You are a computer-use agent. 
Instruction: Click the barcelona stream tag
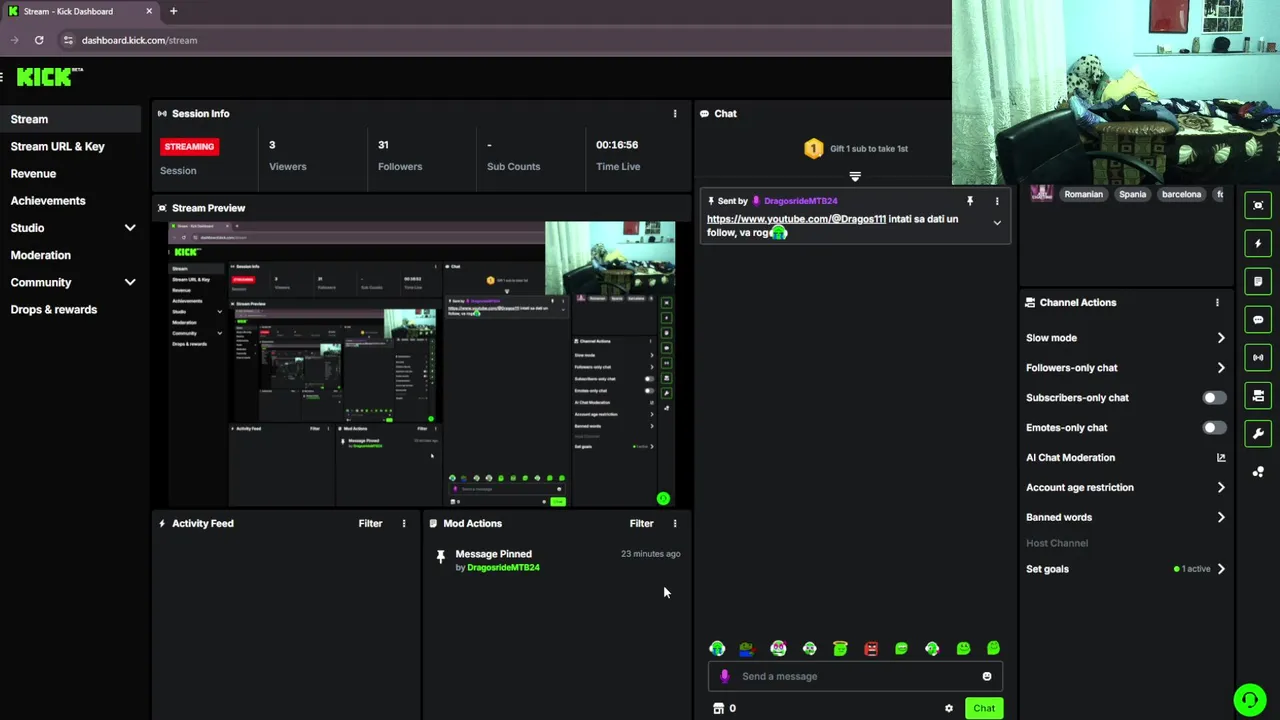pos(1181,194)
